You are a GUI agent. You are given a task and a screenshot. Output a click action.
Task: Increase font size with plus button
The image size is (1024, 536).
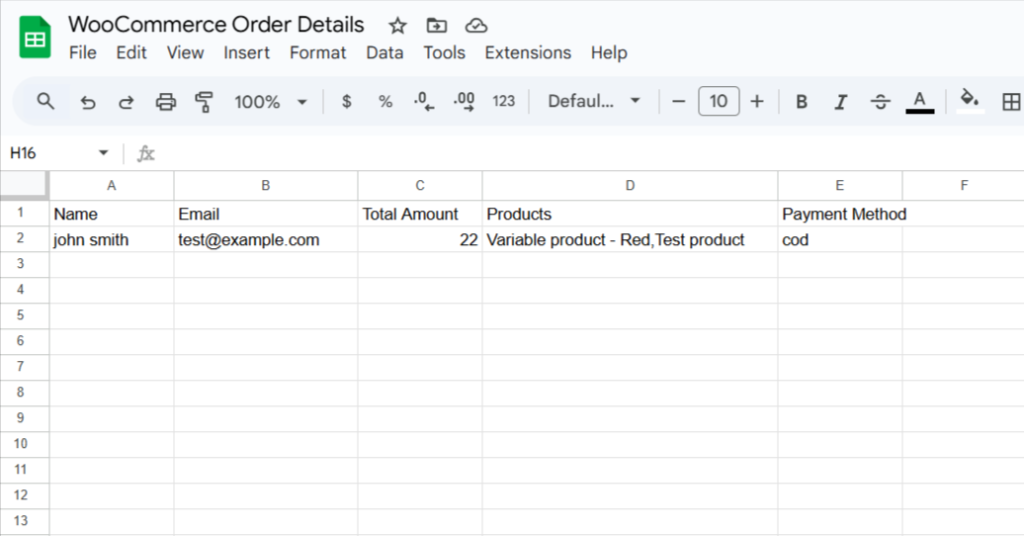click(757, 101)
